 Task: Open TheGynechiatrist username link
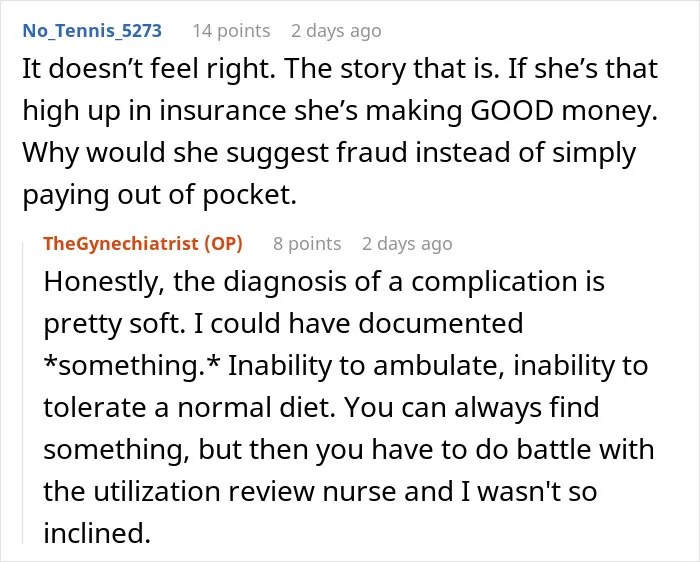[121, 244]
